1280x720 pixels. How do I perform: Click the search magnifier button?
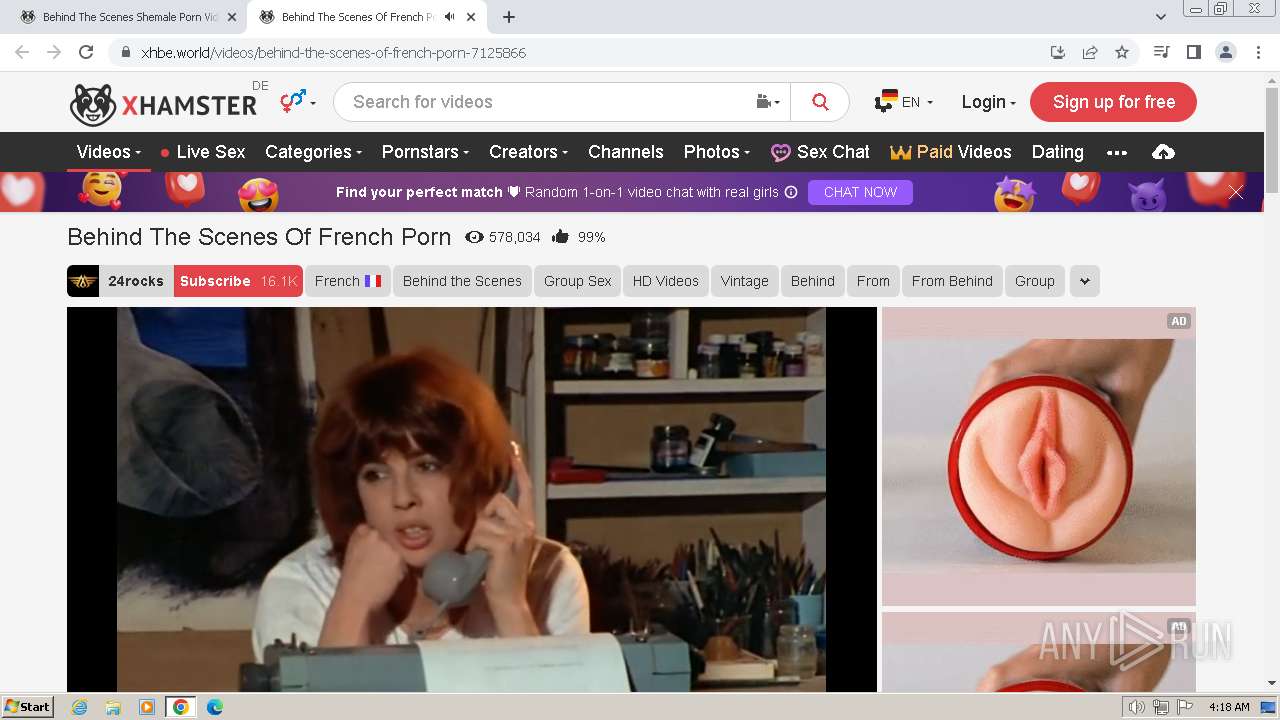click(x=820, y=102)
